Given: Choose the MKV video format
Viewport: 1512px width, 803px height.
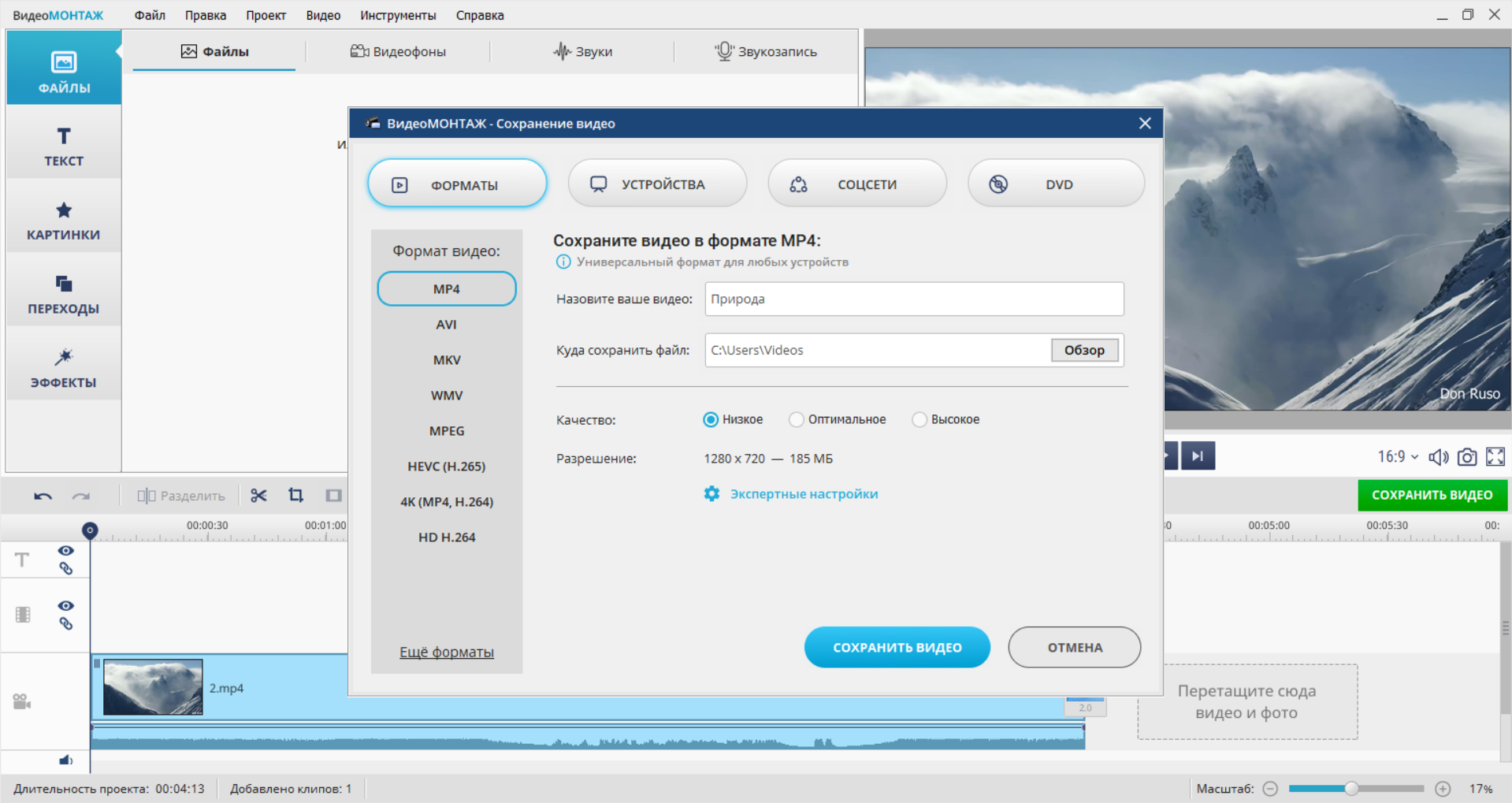Looking at the screenshot, I should (x=447, y=360).
